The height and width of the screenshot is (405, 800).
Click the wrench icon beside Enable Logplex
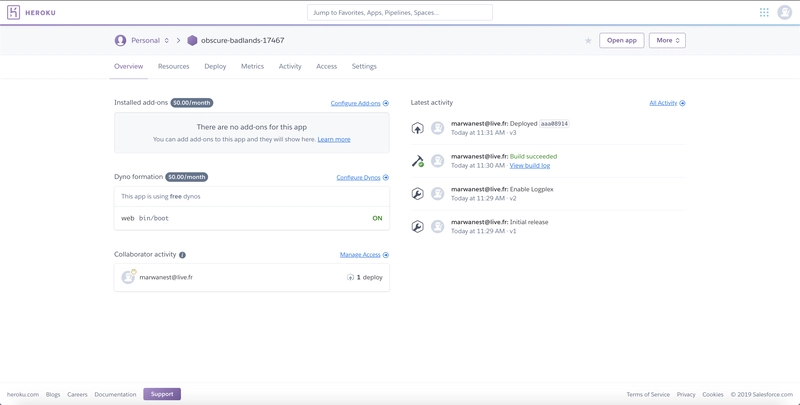[x=417, y=194]
